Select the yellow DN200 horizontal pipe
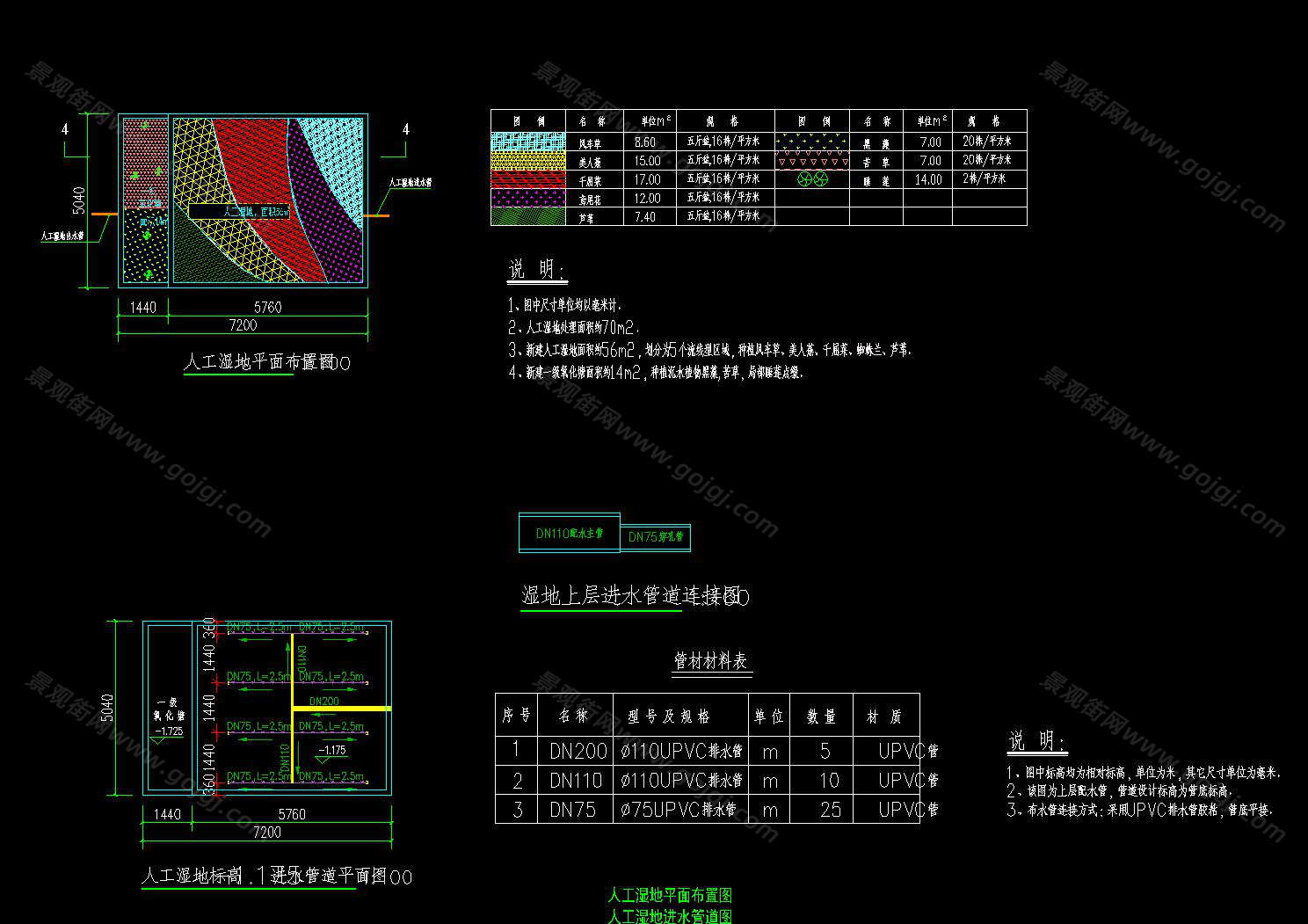The width and height of the screenshot is (1308, 924). (x=341, y=708)
